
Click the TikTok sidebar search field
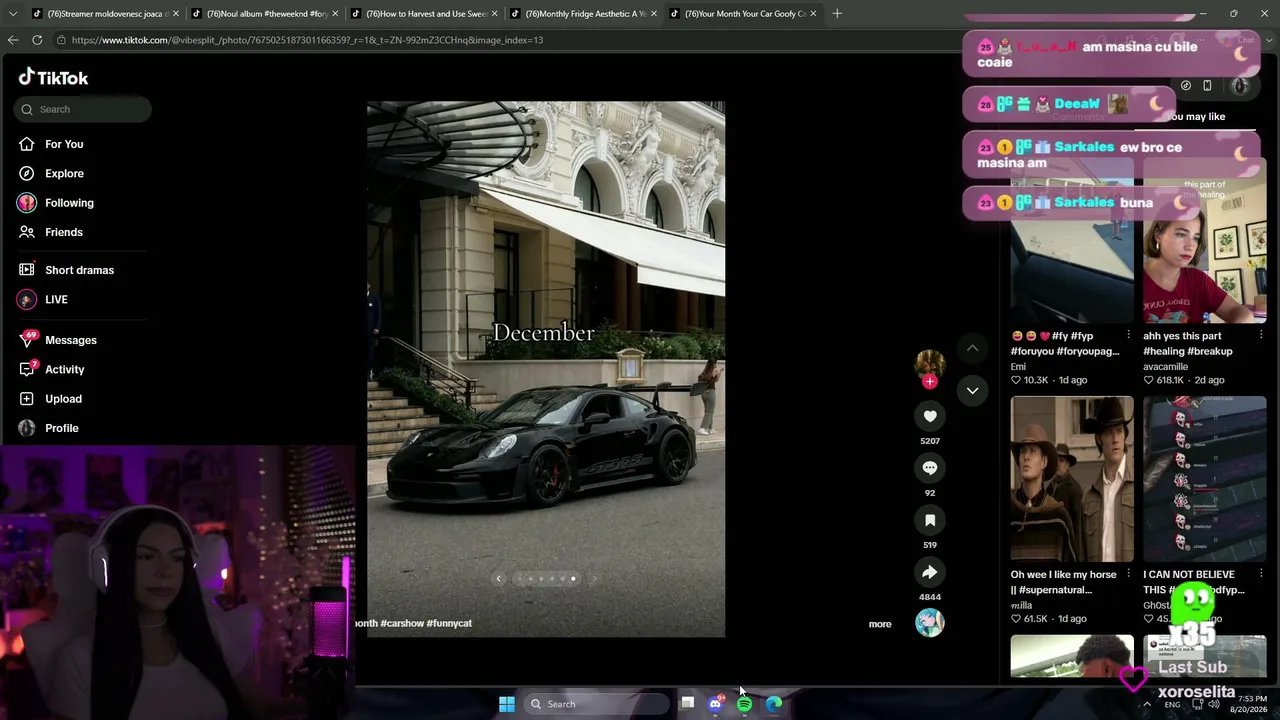click(x=83, y=109)
